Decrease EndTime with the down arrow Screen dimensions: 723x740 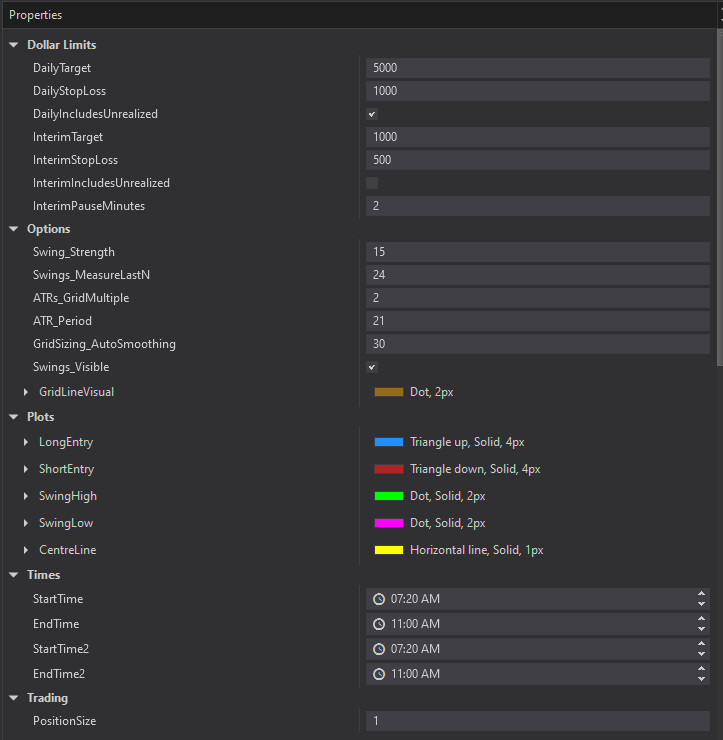(701, 629)
